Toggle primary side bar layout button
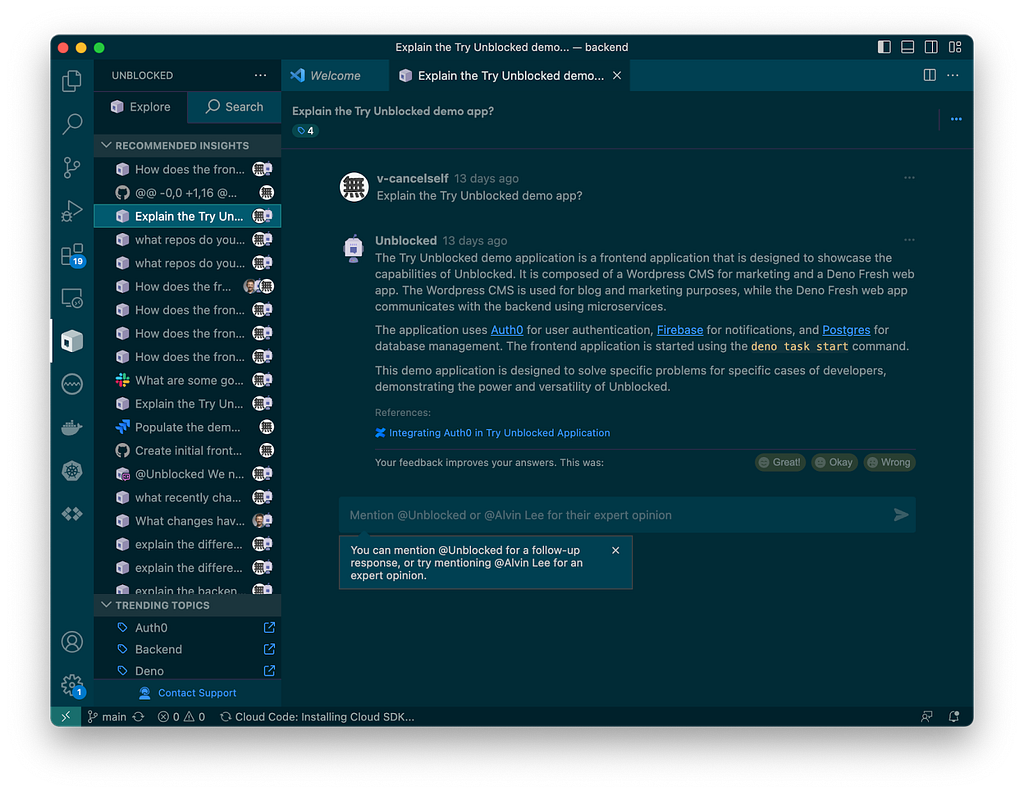The image size is (1024, 793). (x=884, y=47)
